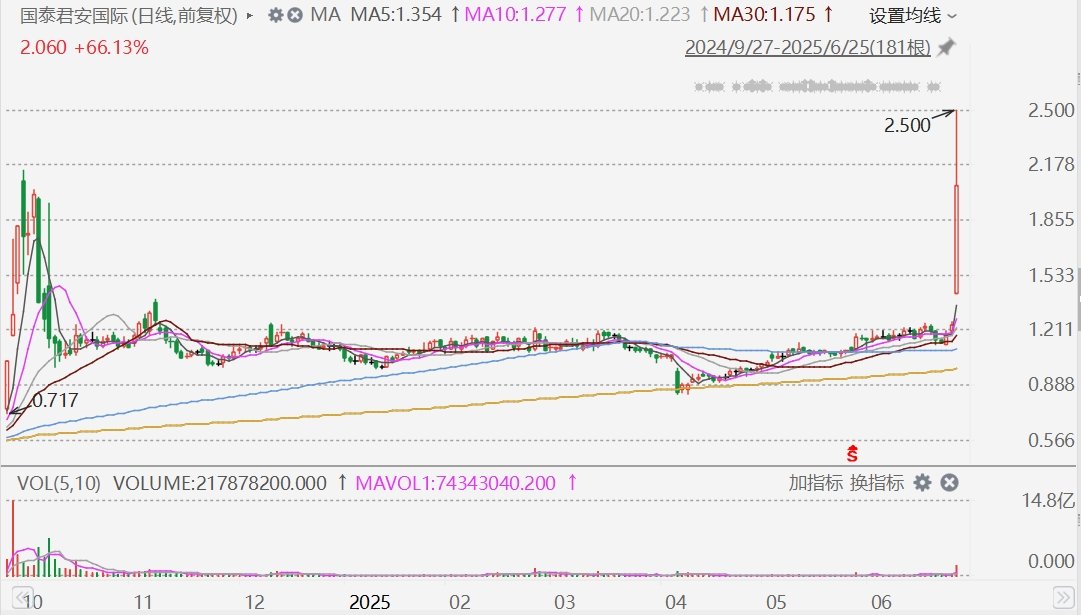This screenshot has width=1081, height=615.
Task: Click the 2.500 high price annotation
Action: click(907, 125)
